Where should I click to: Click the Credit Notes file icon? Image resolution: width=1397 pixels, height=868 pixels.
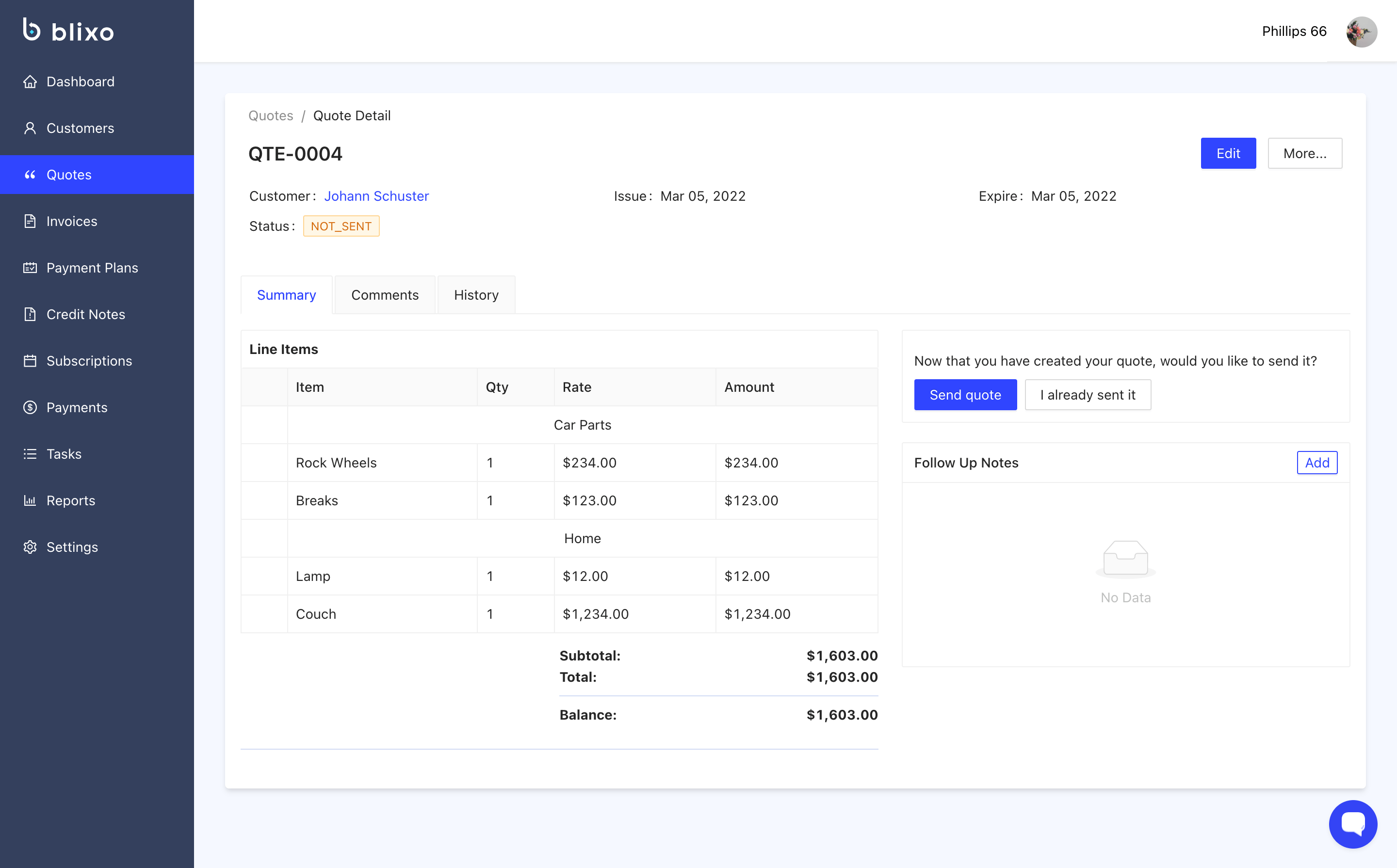30,314
